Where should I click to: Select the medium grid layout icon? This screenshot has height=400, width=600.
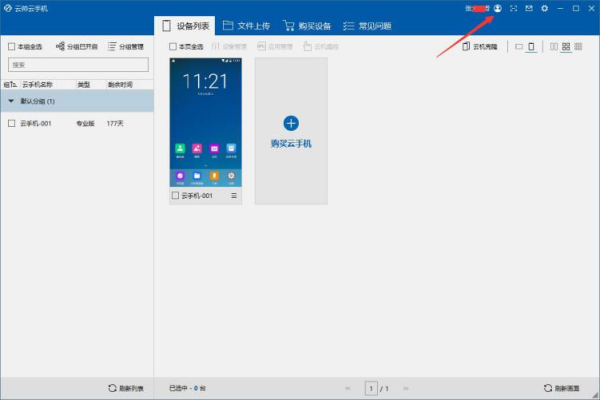pyautogui.click(x=566, y=47)
